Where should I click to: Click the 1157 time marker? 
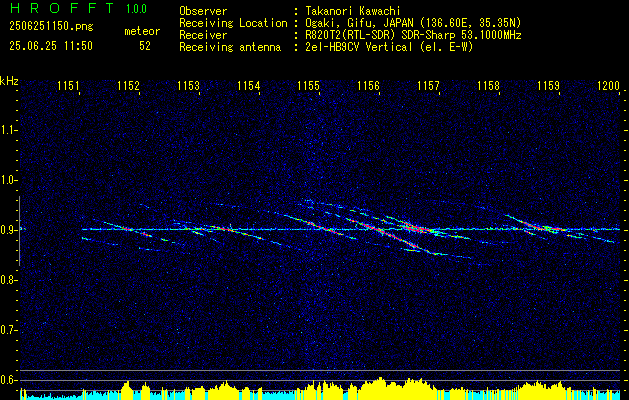pos(428,86)
